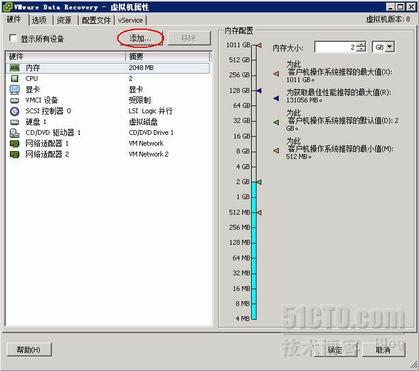
Task: Enable the 显示所有设备 checkbox
Action: (13, 38)
